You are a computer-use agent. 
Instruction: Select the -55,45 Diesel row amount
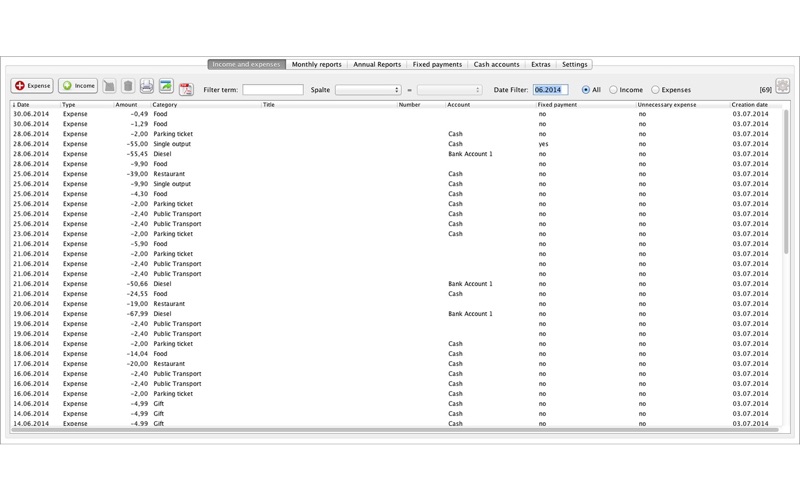click(x=137, y=154)
